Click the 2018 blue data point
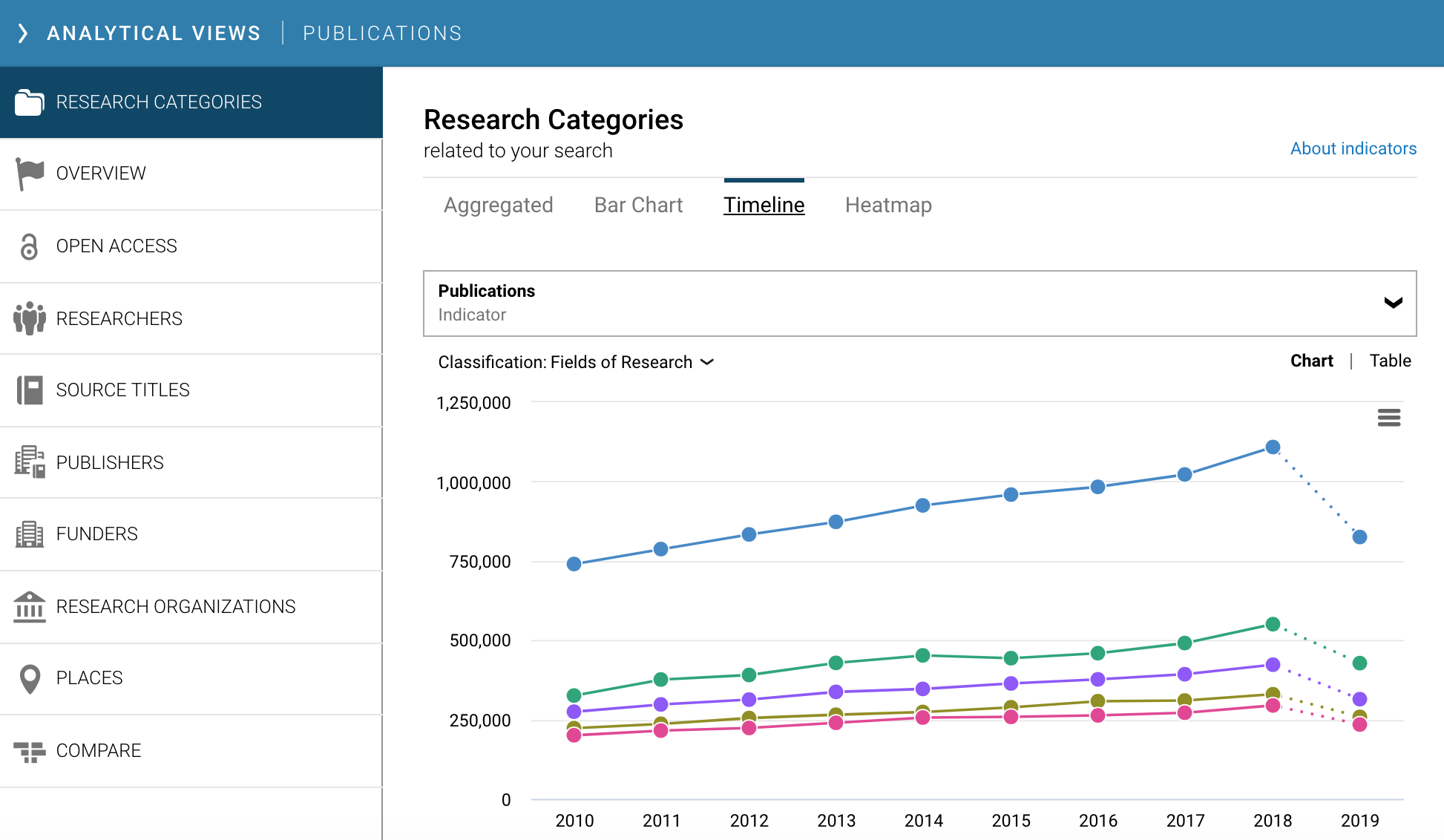Image resolution: width=1444 pixels, height=840 pixels. 1272,447
